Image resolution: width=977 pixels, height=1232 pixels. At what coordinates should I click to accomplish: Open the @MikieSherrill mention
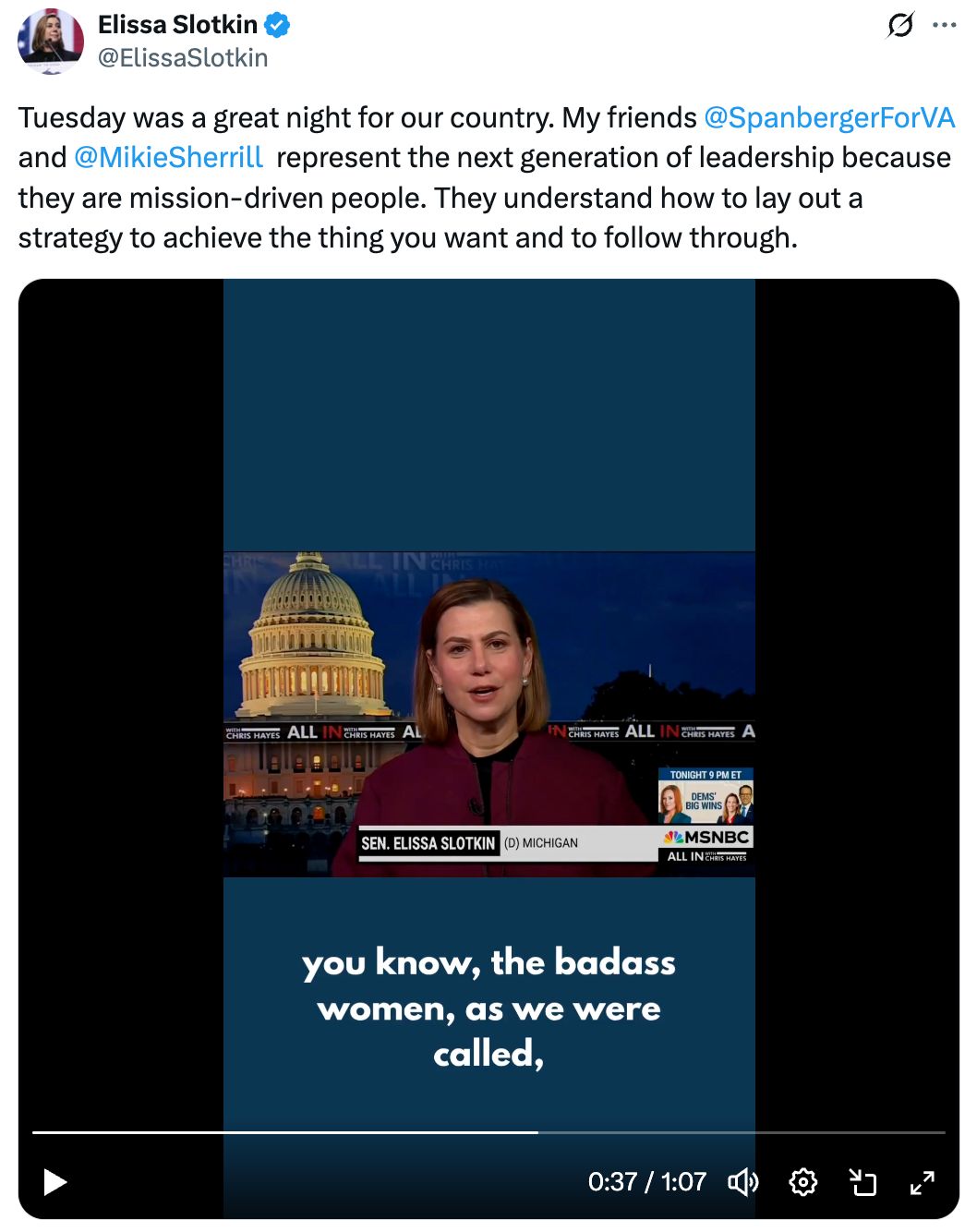[168, 157]
